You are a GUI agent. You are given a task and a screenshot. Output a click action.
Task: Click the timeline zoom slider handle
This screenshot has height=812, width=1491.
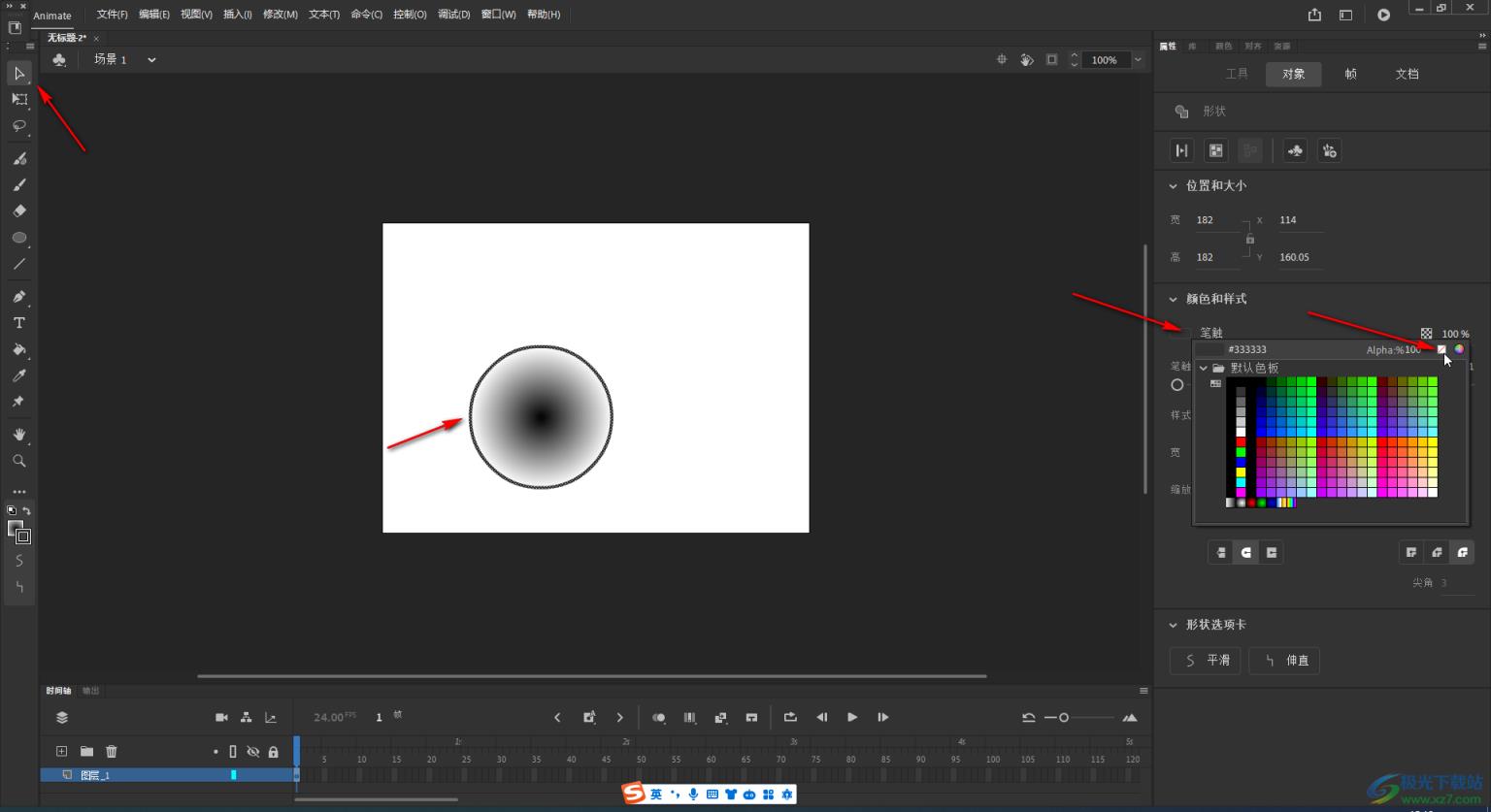pyautogui.click(x=1064, y=718)
